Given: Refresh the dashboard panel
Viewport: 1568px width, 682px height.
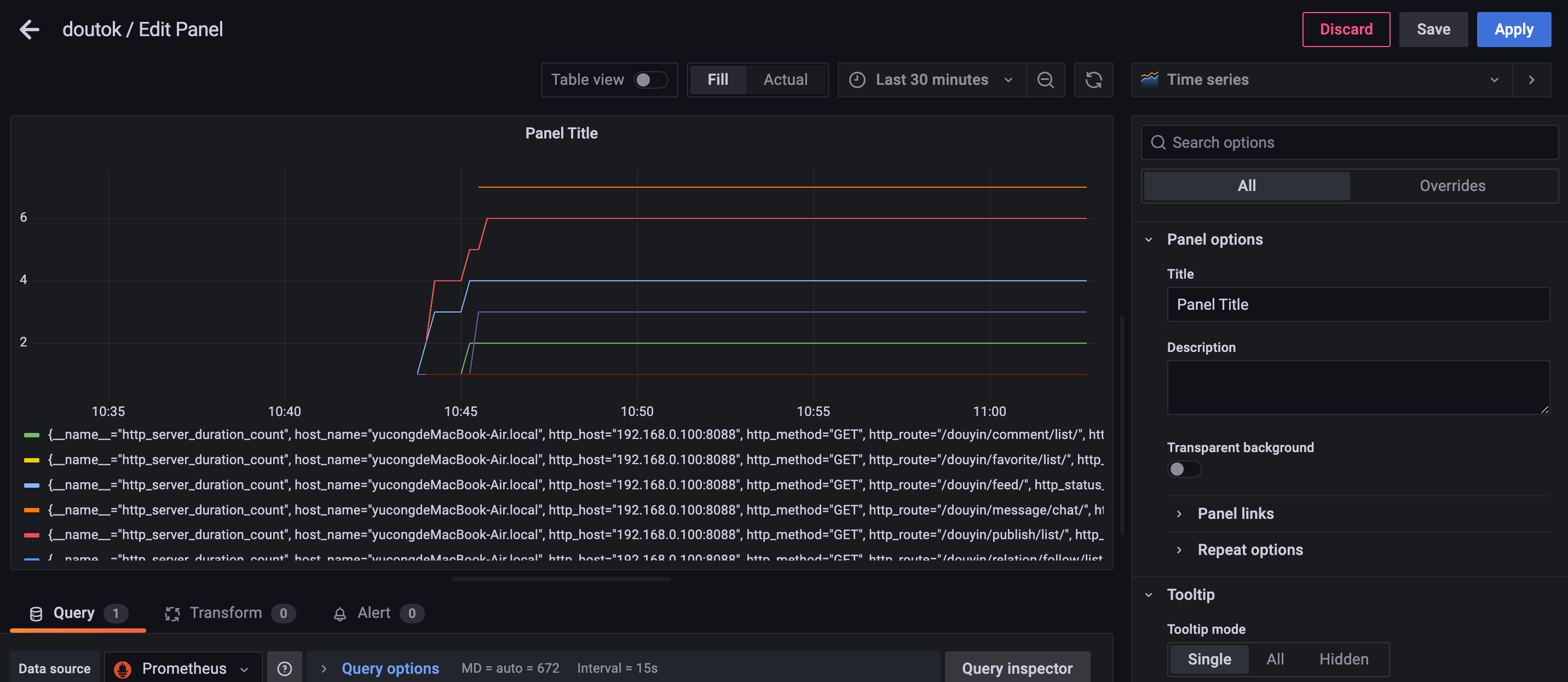Looking at the screenshot, I should coord(1093,80).
